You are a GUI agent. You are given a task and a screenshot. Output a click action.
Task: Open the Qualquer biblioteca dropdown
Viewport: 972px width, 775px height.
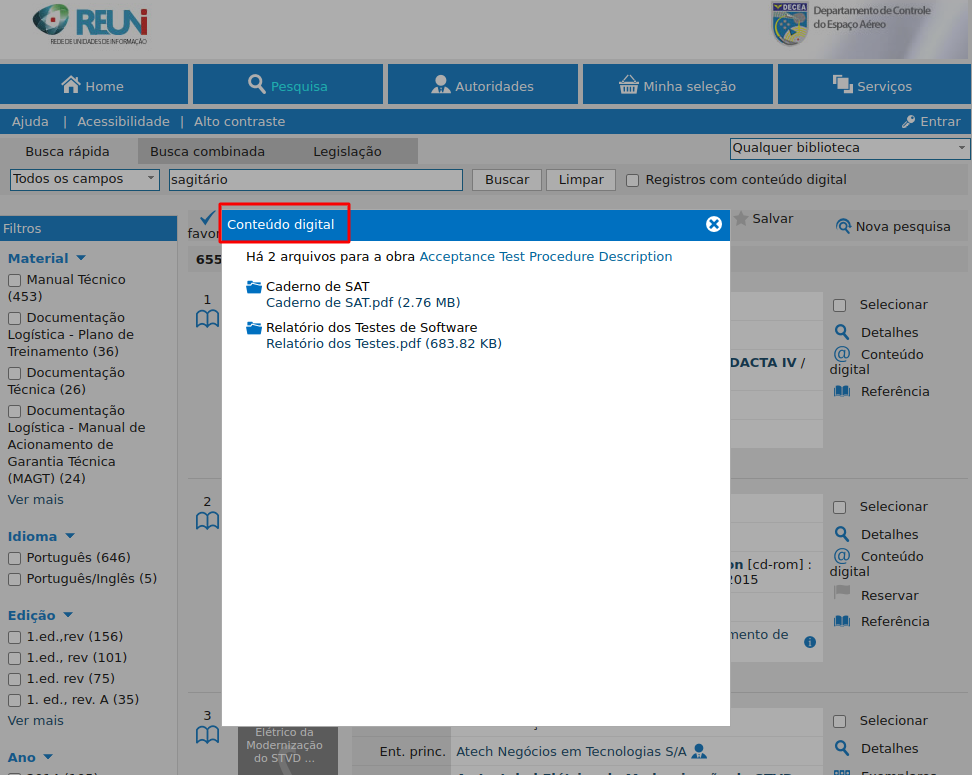click(850, 148)
